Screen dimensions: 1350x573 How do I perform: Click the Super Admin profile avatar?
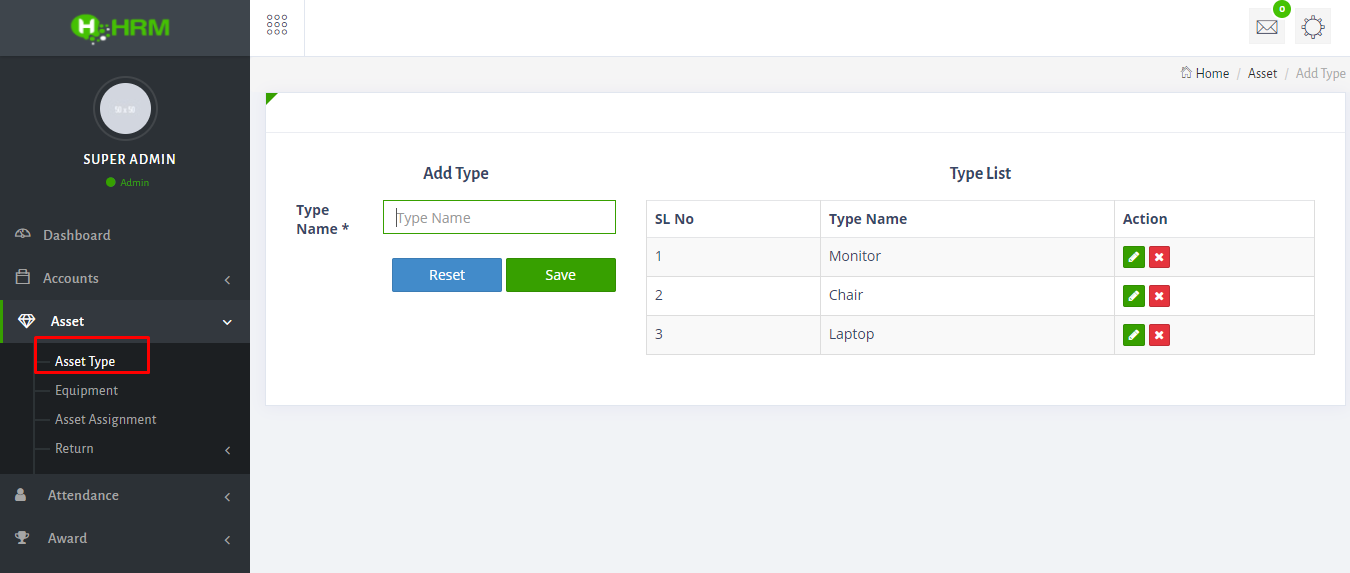126,109
